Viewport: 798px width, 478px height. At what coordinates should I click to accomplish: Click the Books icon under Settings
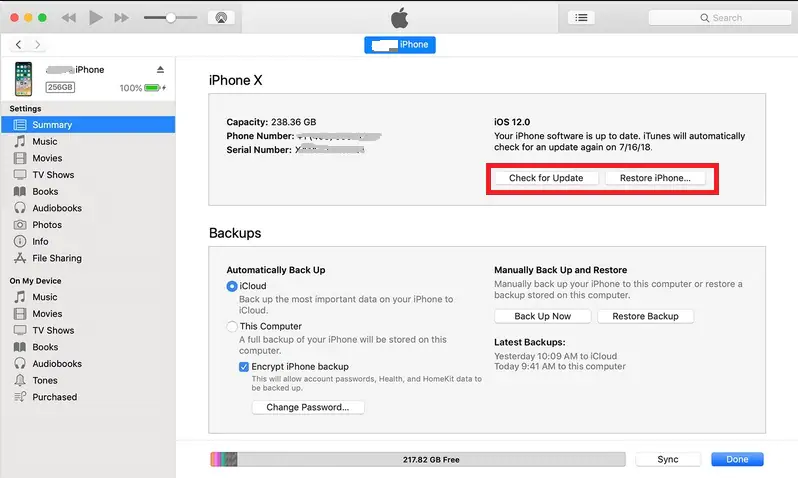(20, 191)
